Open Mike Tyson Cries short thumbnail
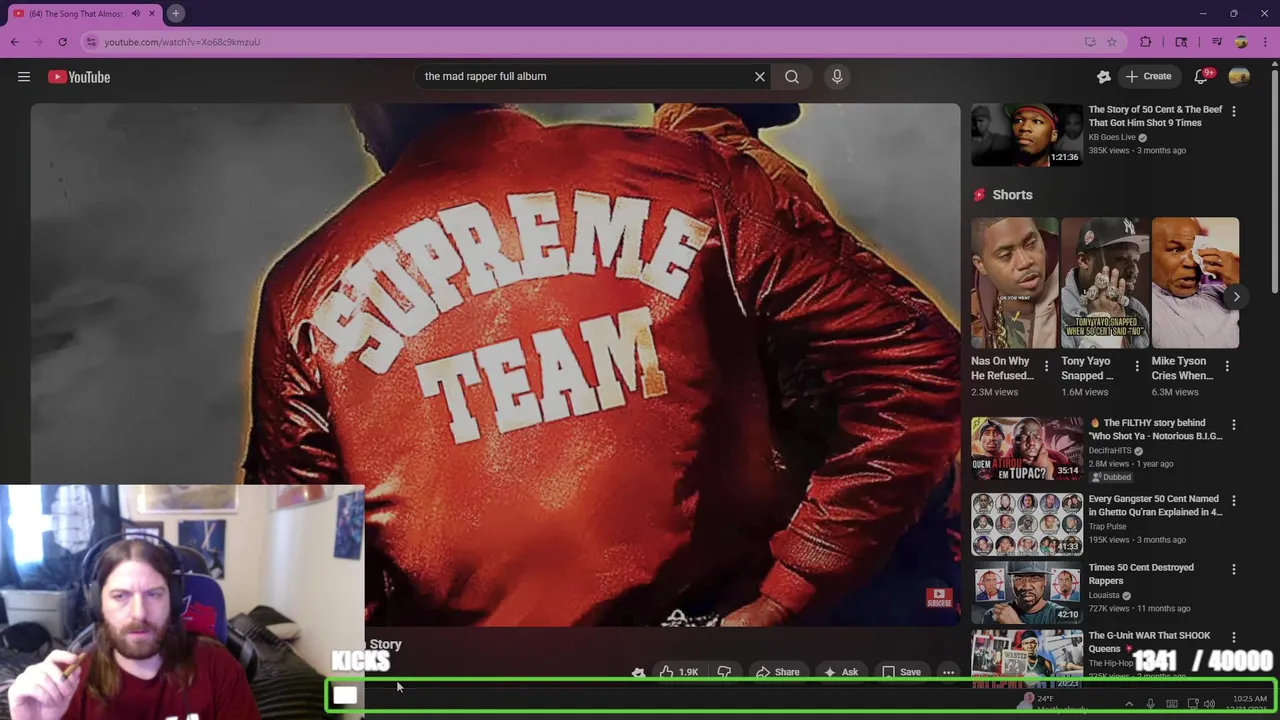 [1195, 283]
